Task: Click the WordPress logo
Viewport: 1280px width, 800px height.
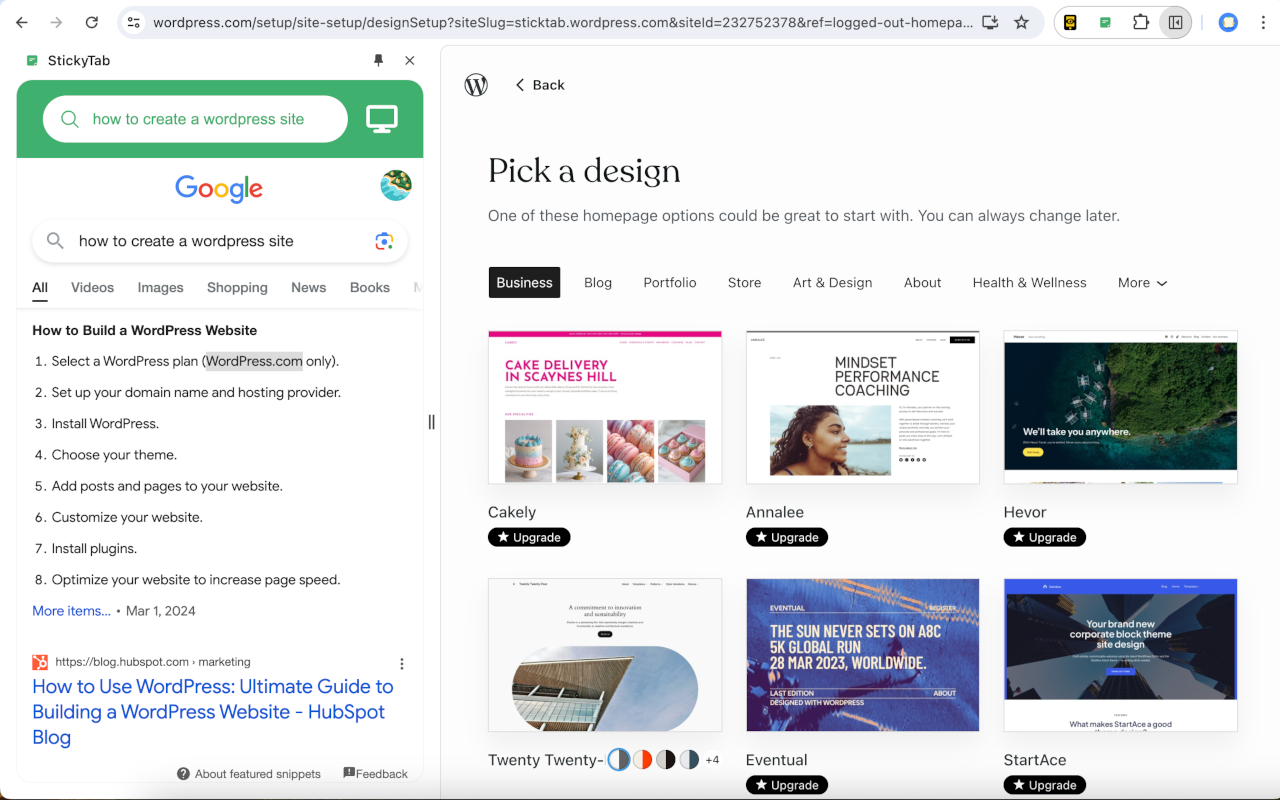Action: pos(476,85)
